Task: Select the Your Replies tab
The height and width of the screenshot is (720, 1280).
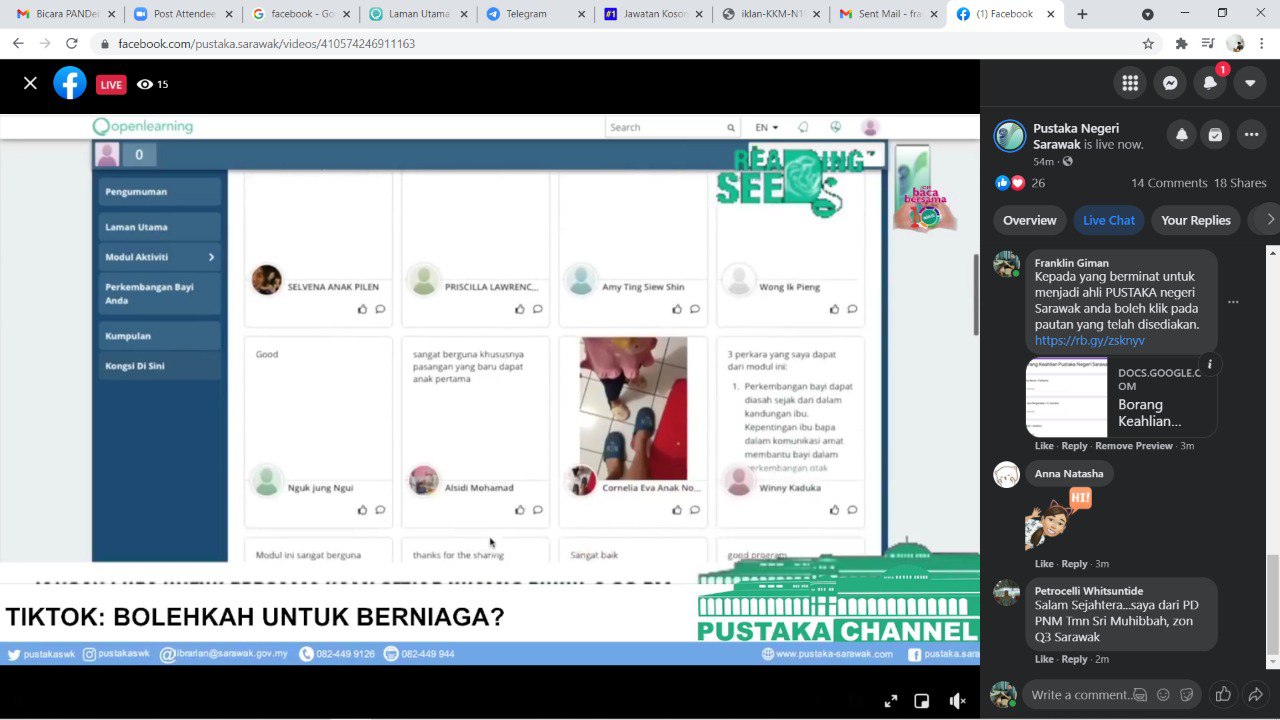Action: (1195, 220)
